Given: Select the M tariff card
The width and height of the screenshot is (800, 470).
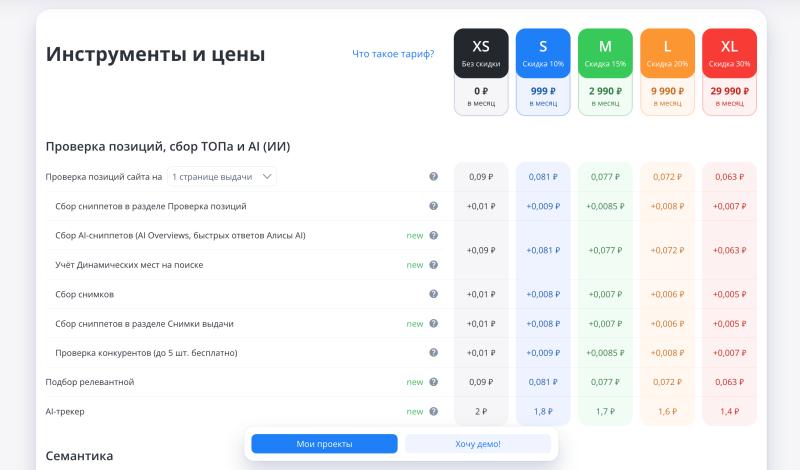Looking at the screenshot, I should 605,54.
